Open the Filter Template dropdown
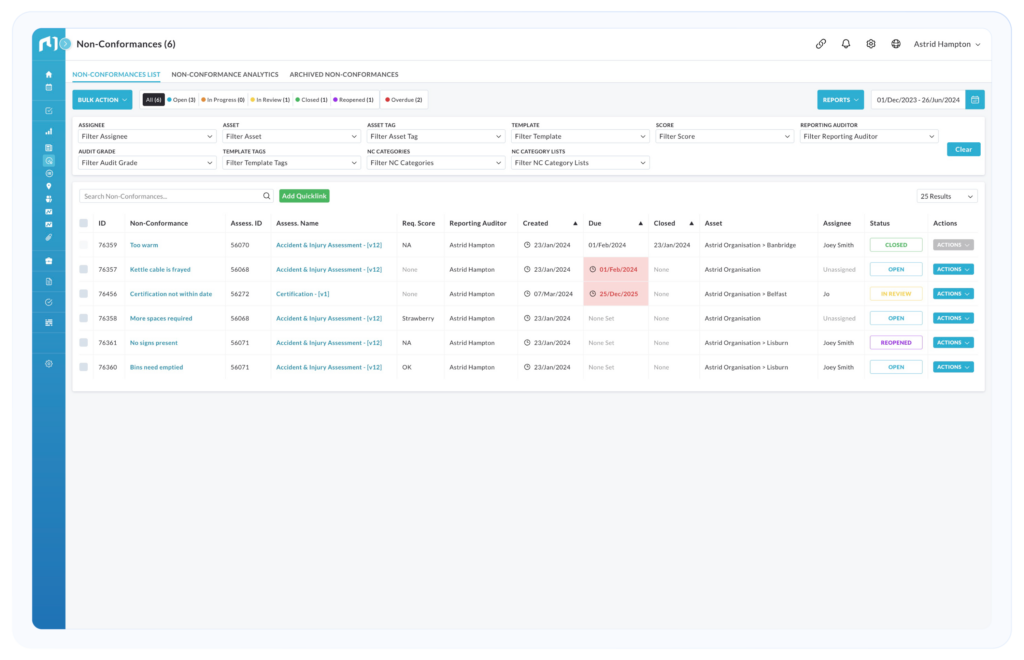Image resolution: width=1024 pixels, height=660 pixels. click(579, 136)
